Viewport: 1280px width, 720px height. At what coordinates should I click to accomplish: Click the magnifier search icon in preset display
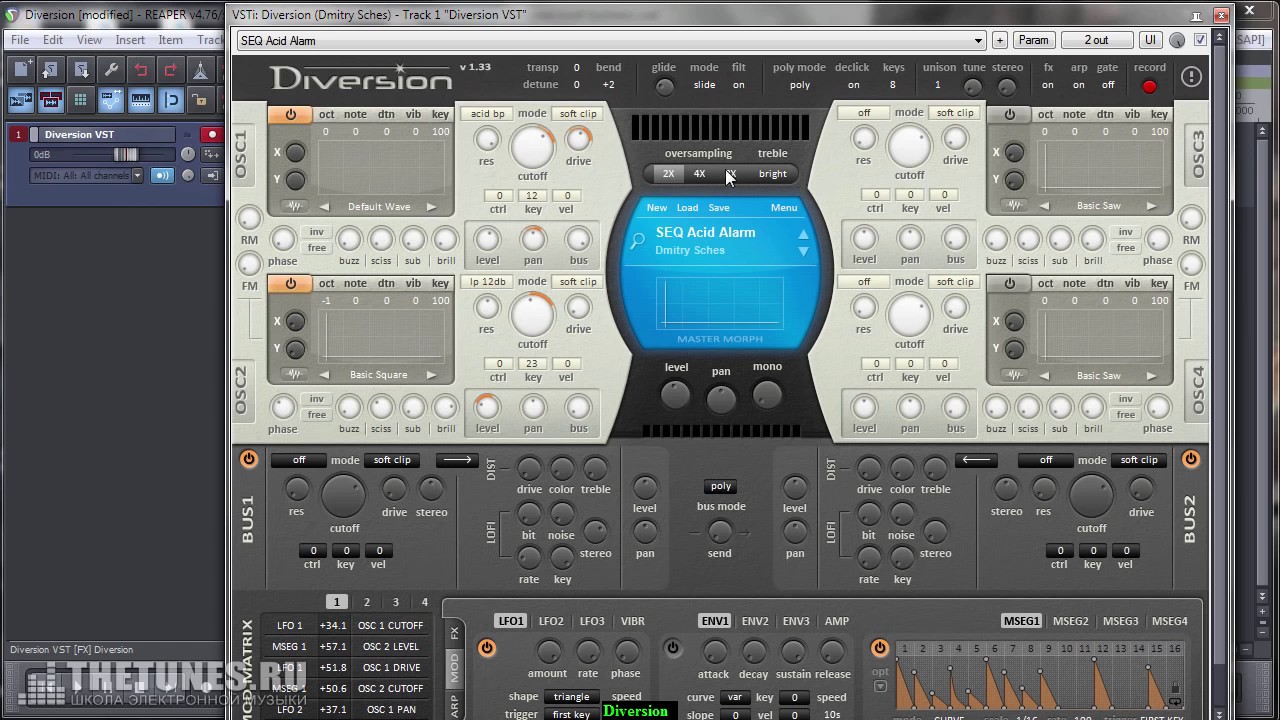637,241
